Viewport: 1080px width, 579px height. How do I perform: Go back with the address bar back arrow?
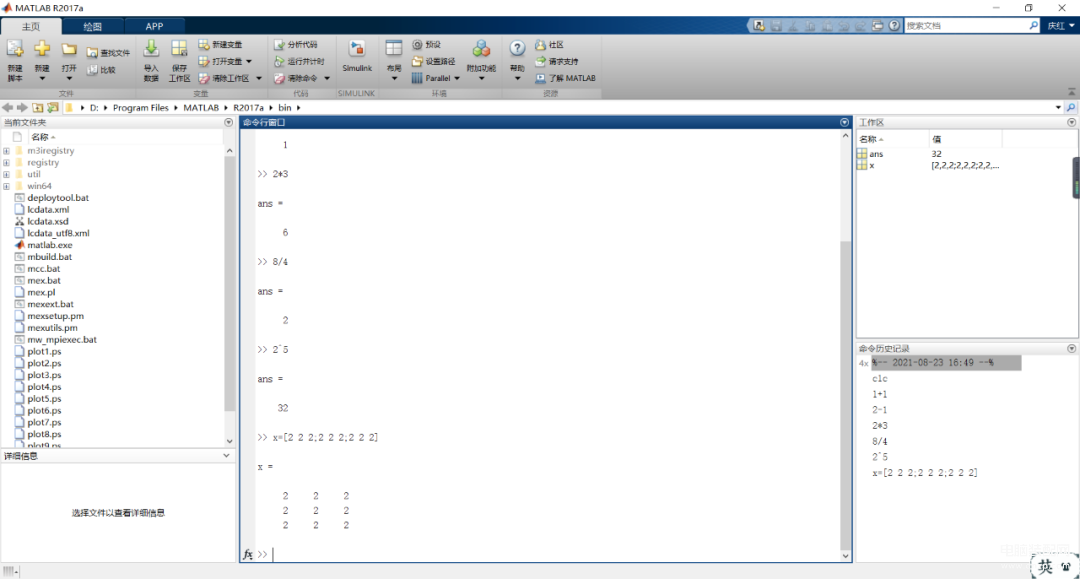(7, 107)
